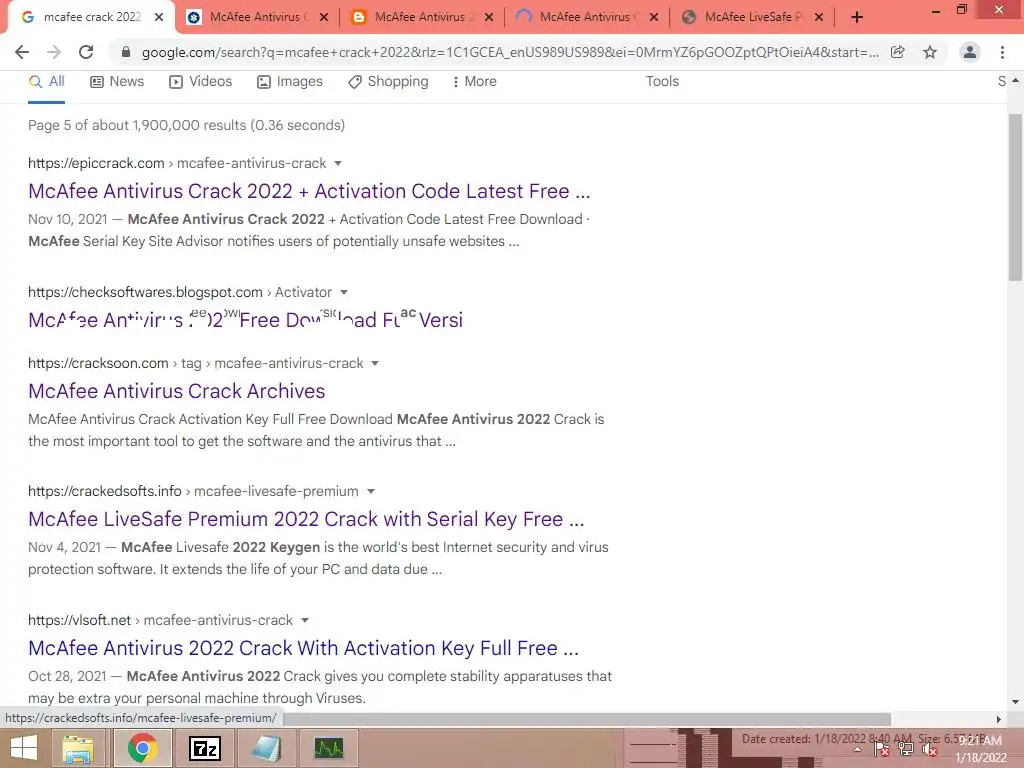Open the More search filters menu
Screen dimensions: 1024x768
(x=475, y=82)
